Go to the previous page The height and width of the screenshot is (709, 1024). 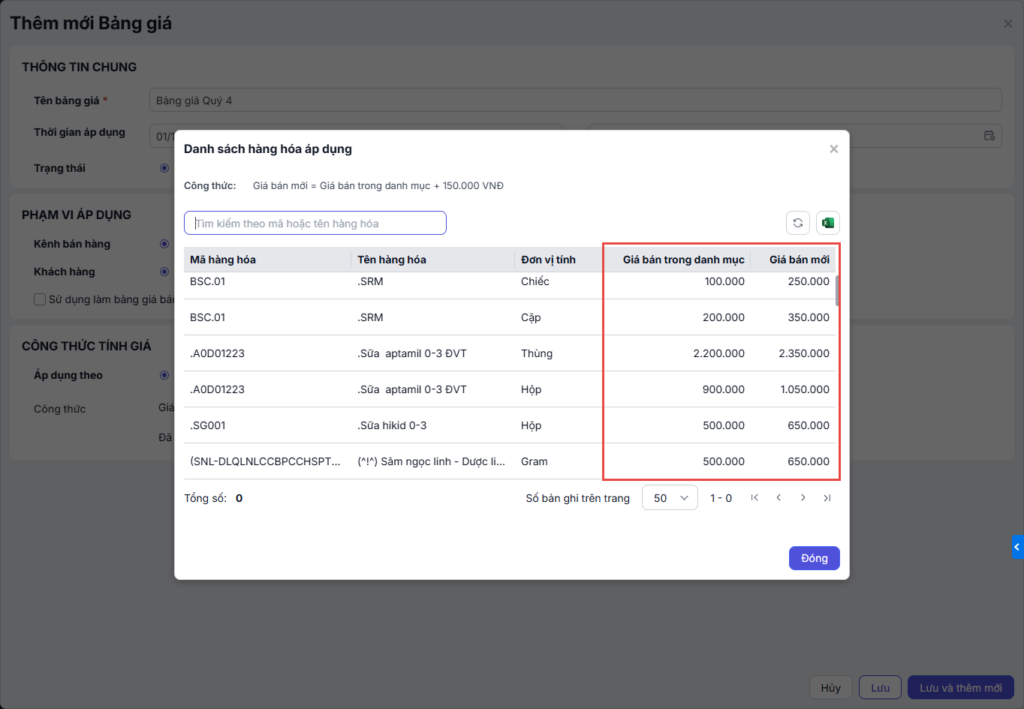pos(779,498)
